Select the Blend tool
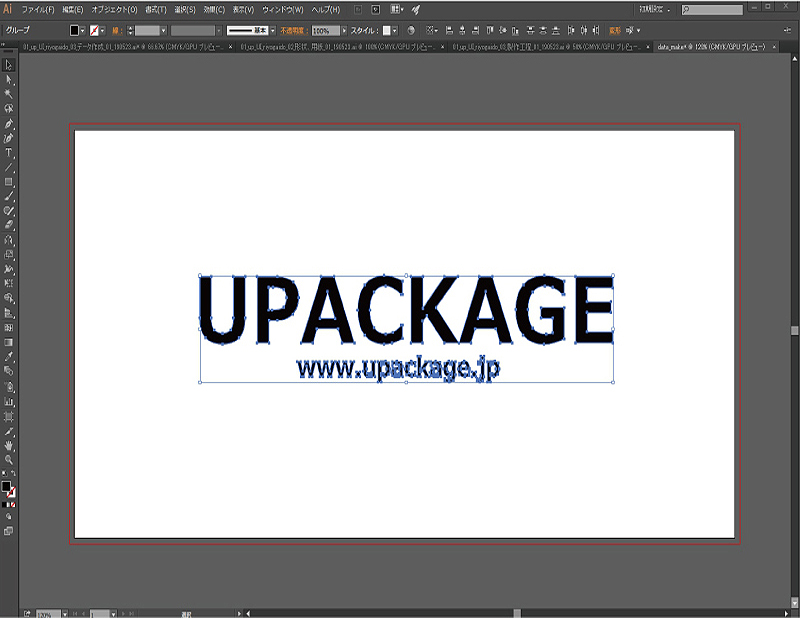 8,371
